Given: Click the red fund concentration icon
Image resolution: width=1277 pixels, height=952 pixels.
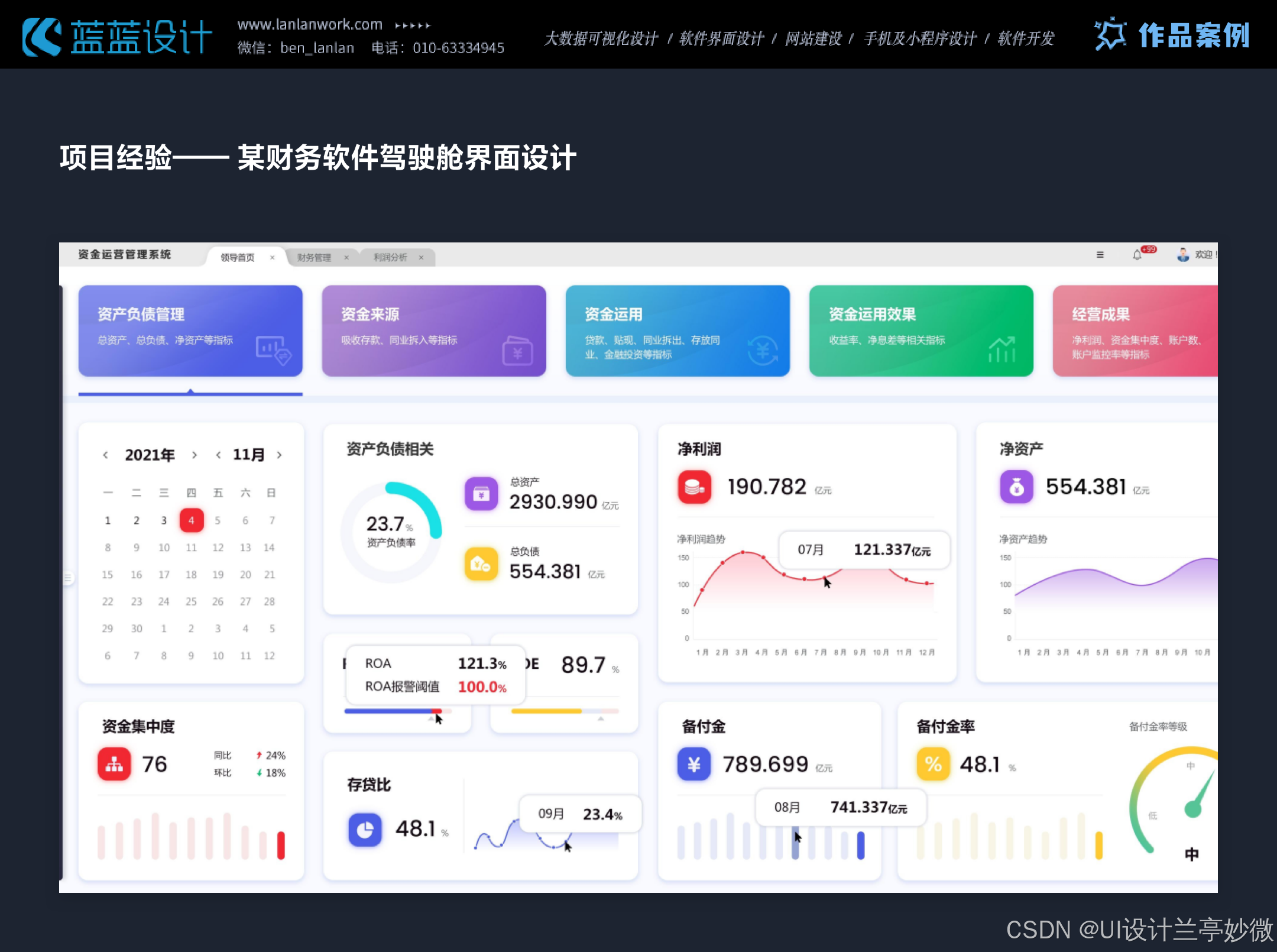Looking at the screenshot, I should (x=114, y=764).
